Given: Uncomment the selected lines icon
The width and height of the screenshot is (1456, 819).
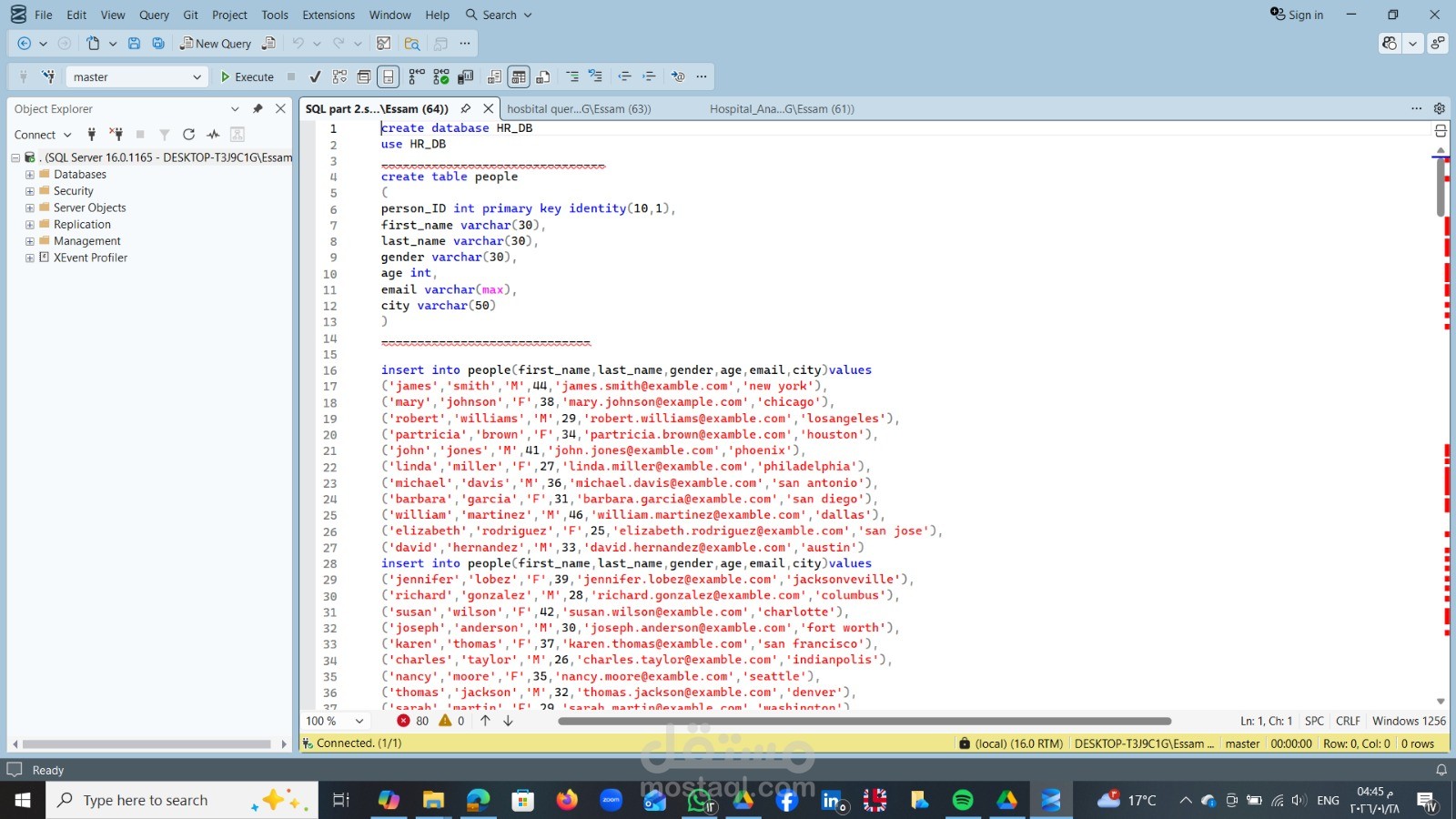Looking at the screenshot, I should click(x=596, y=77).
